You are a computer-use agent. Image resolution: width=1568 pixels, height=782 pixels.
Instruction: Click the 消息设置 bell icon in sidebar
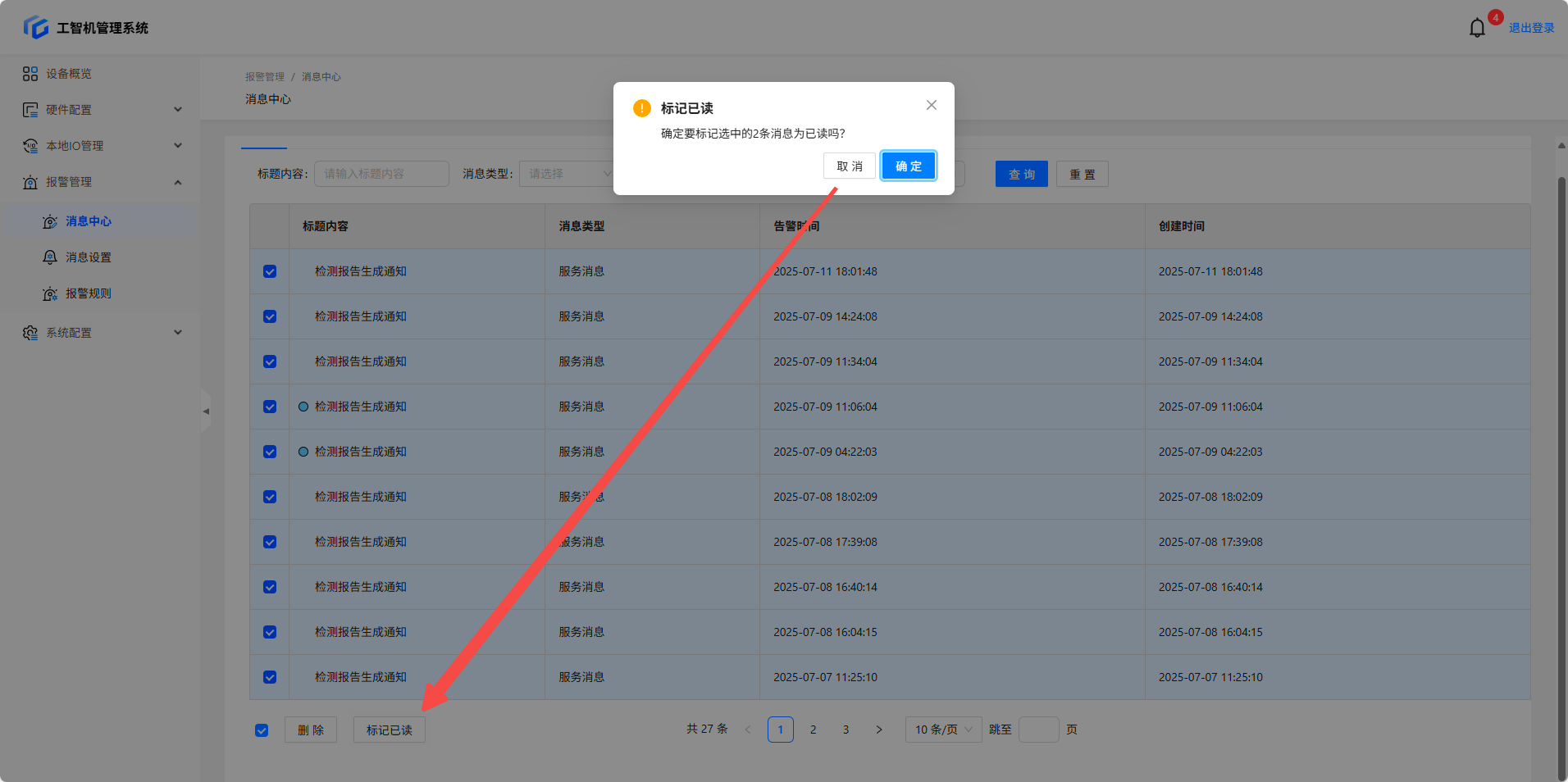50,257
